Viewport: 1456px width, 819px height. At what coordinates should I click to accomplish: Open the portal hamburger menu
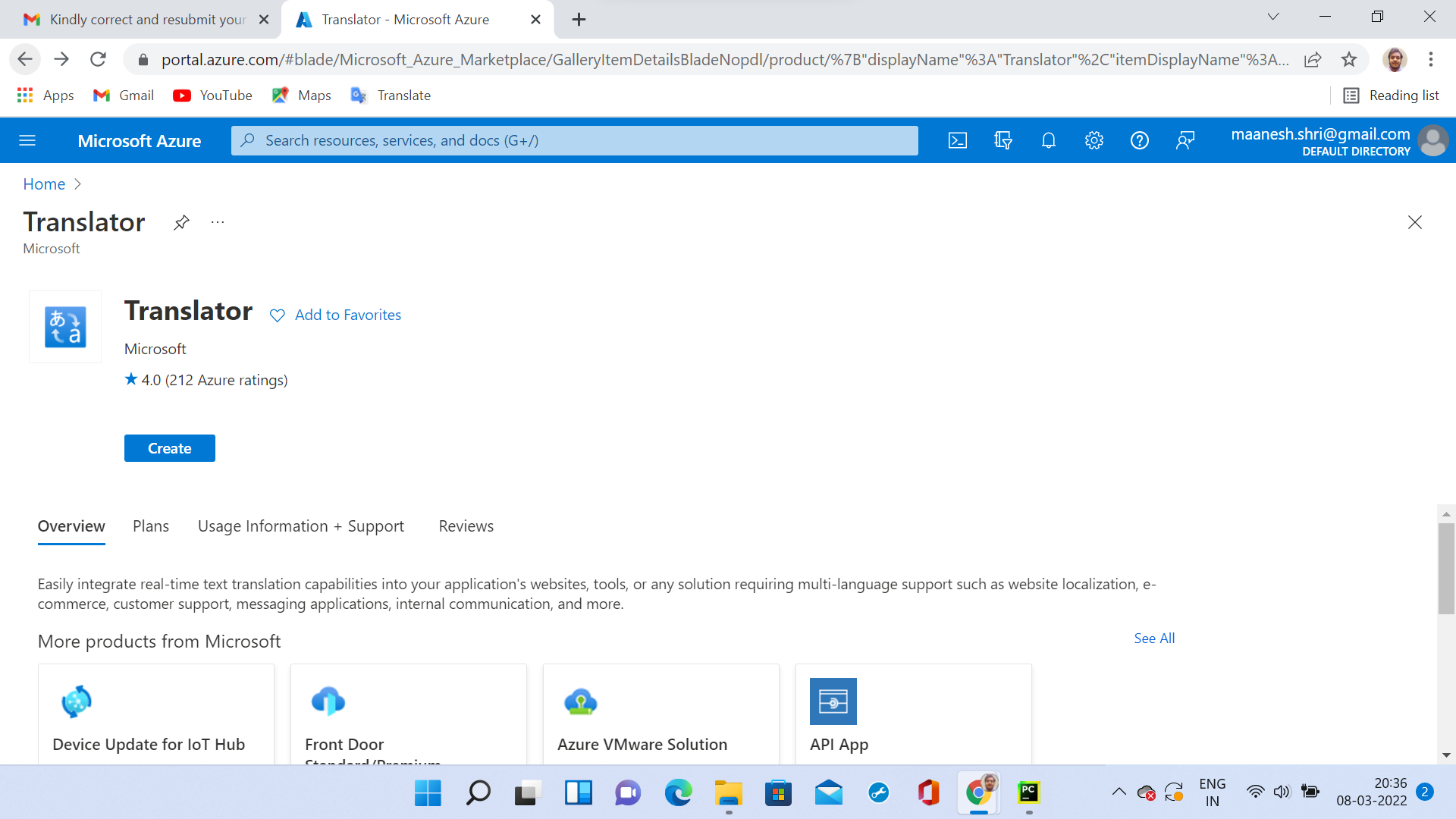tap(28, 140)
